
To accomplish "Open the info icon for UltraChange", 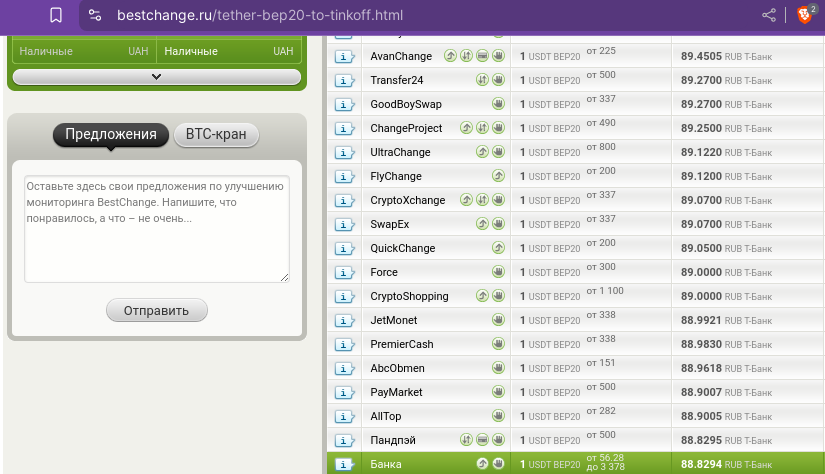I will coord(344,153).
